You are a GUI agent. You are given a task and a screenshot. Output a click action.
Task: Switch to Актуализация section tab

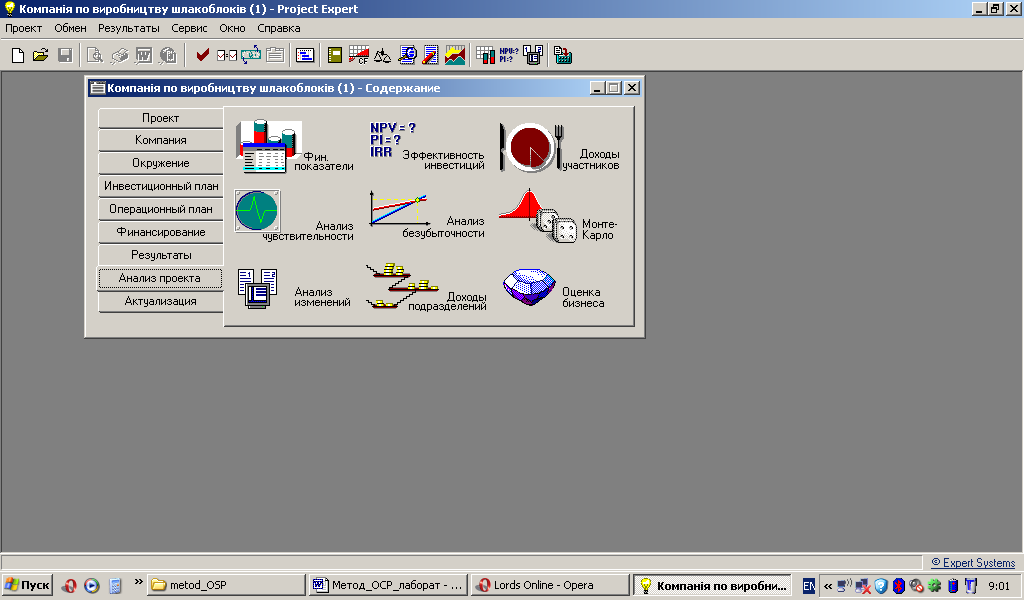coord(161,302)
